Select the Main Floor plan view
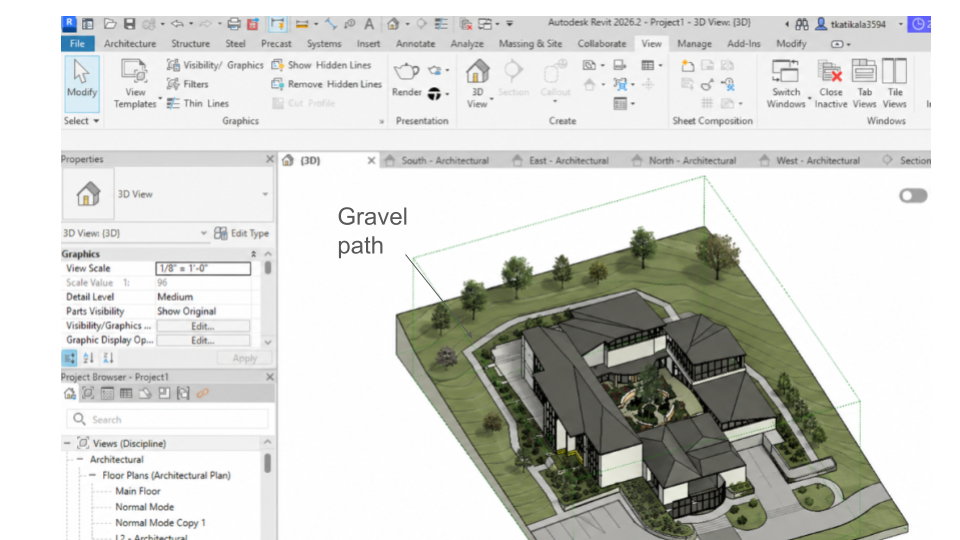This screenshot has width=960, height=540. 138,491
